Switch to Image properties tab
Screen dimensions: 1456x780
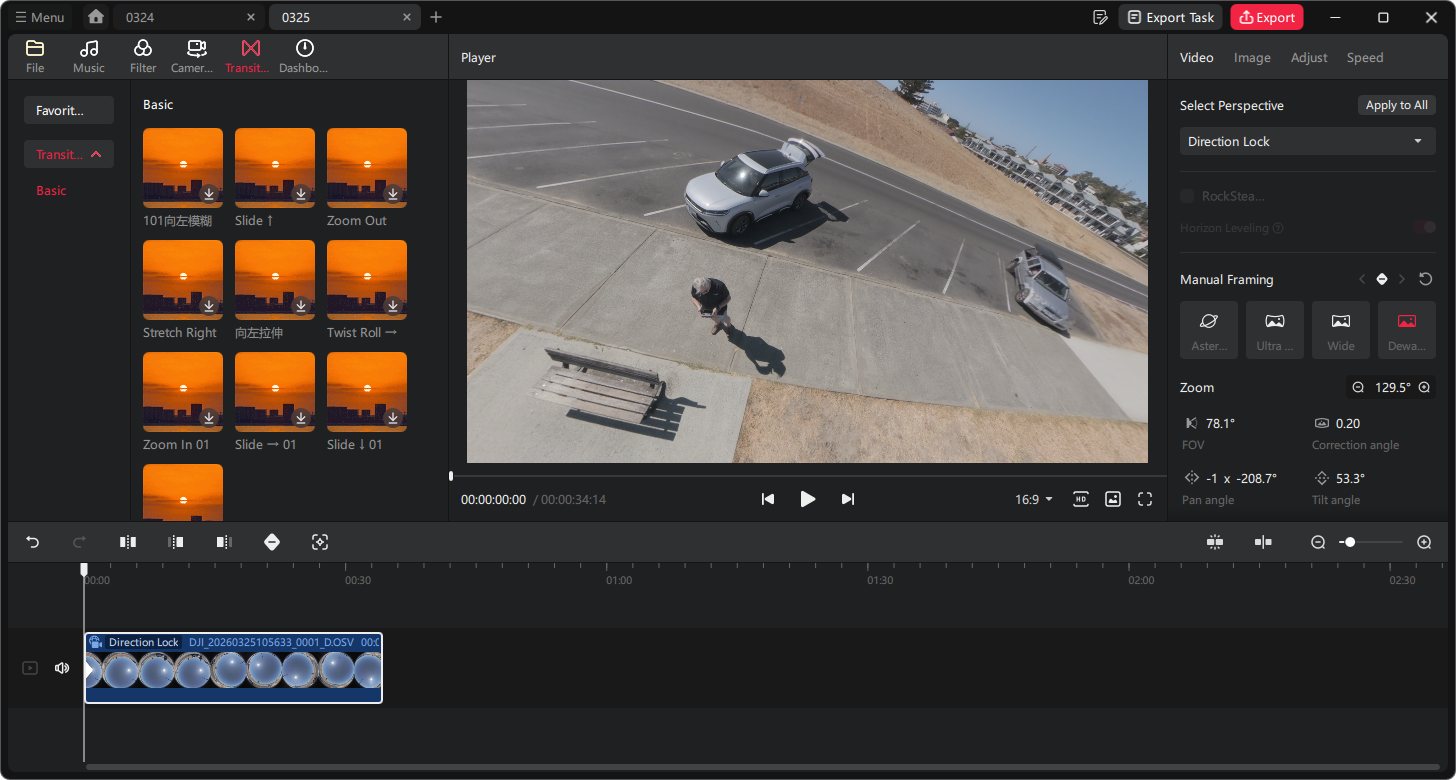[x=1252, y=57]
